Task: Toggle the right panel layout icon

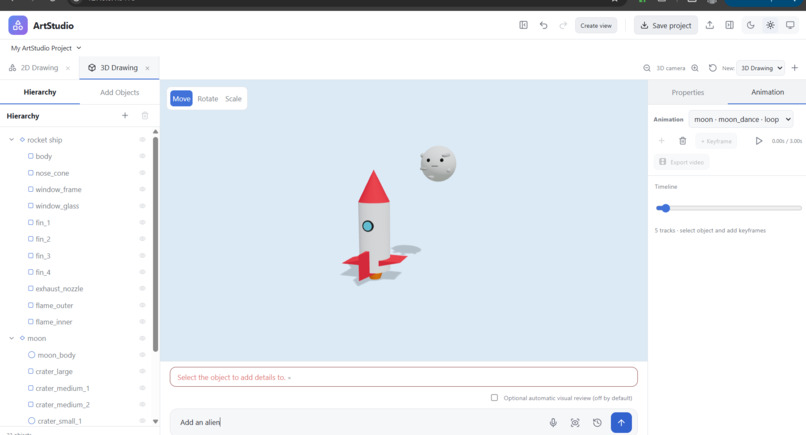Action: click(729, 25)
